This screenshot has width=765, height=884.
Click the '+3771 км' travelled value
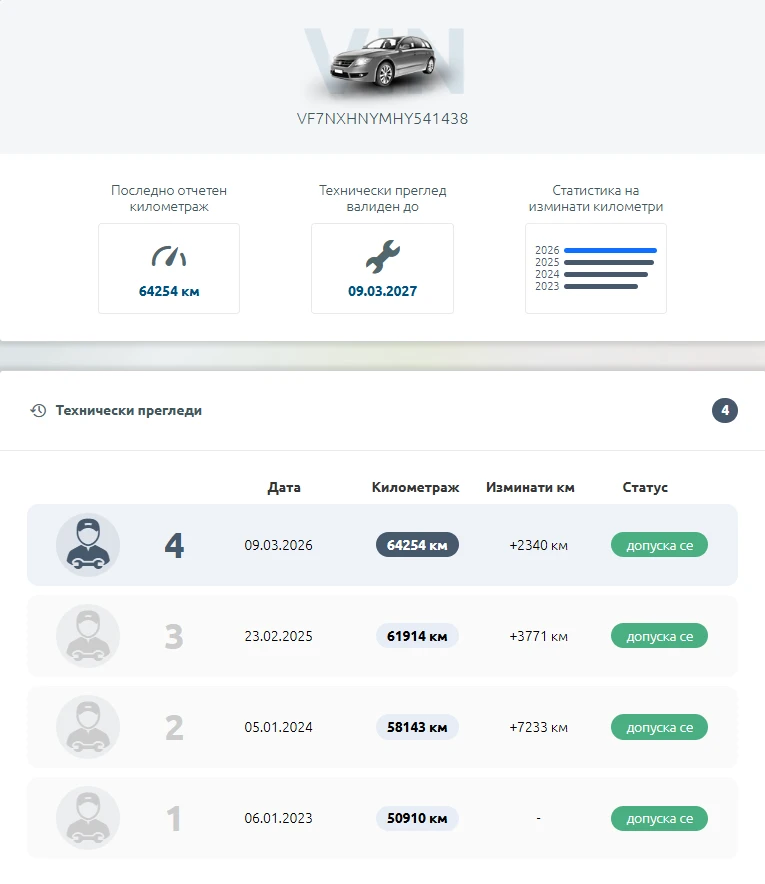(x=538, y=636)
